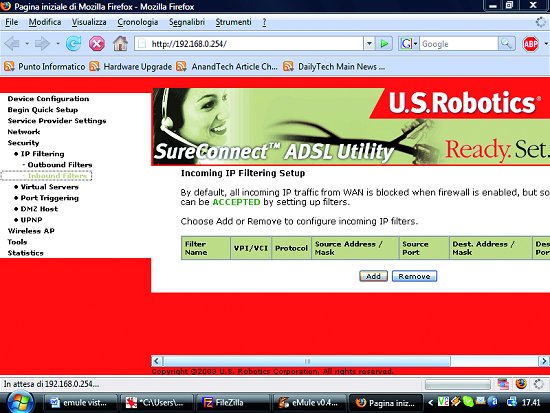Switch to Pagina iniz... Firefox taskbar button
The image size is (550, 413).
pyautogui.click(x=385, y=403)
